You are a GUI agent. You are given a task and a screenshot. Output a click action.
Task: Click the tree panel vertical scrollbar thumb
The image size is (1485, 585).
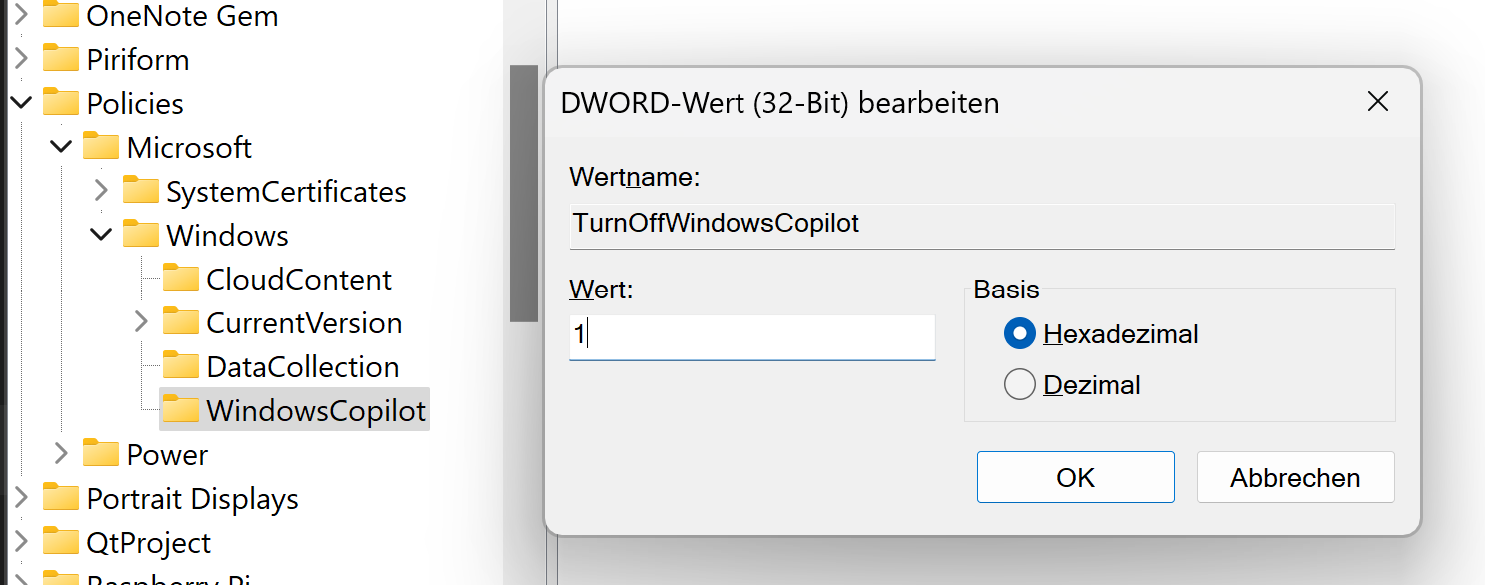tap(523, 193)
